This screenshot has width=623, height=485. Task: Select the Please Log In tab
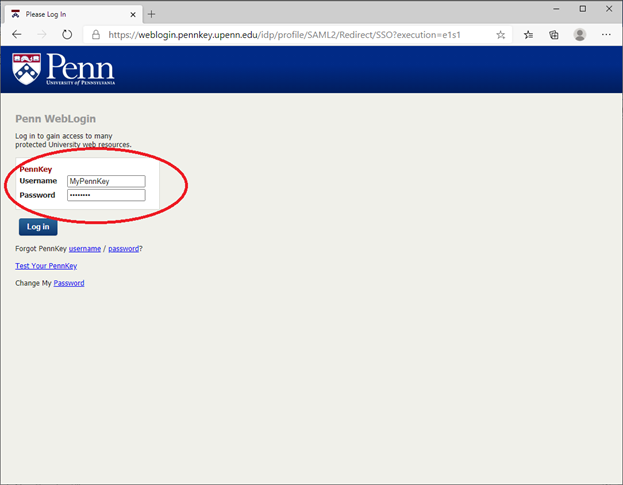[73, 14]
